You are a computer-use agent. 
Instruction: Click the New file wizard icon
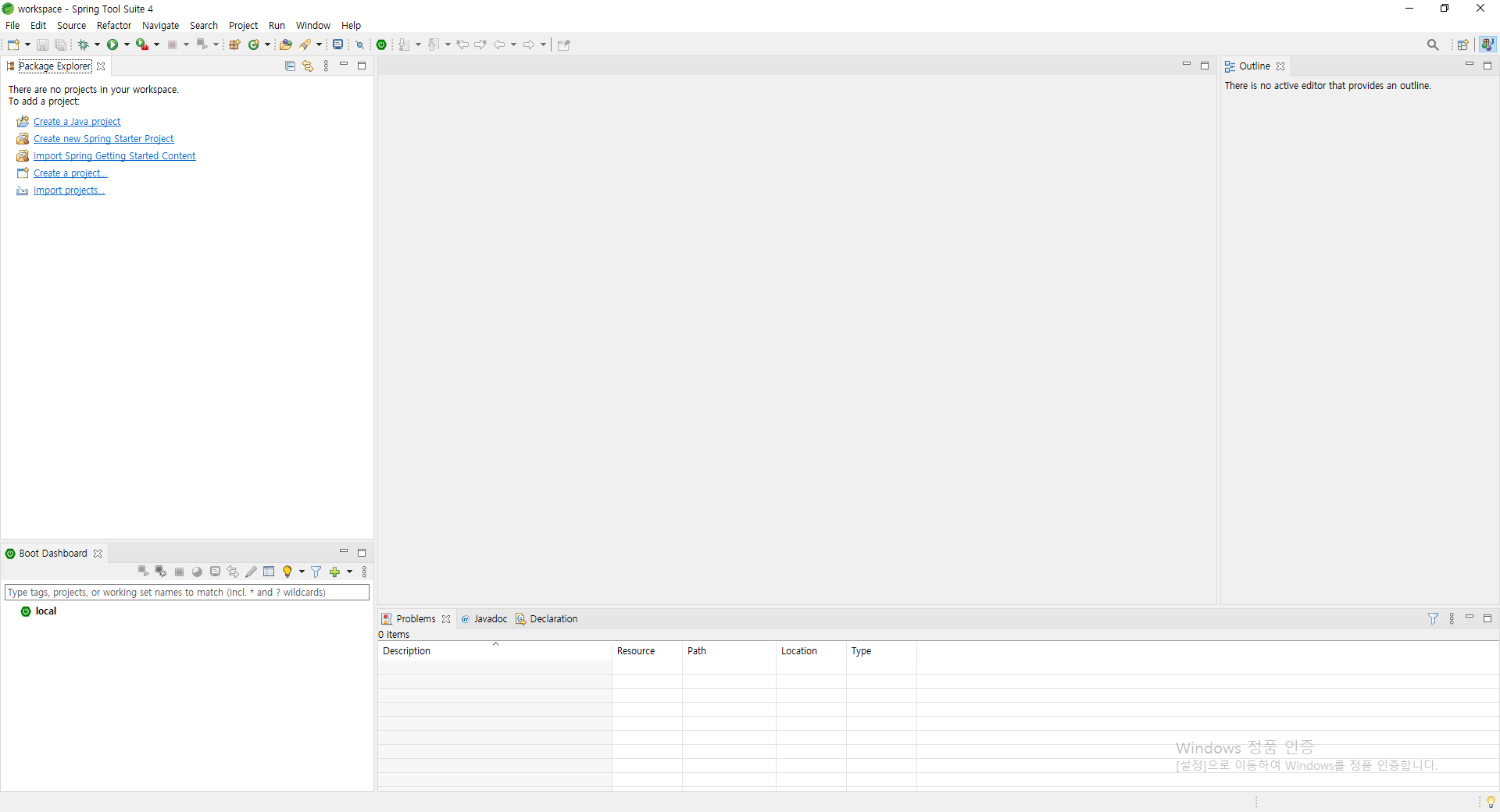point(13,45)
